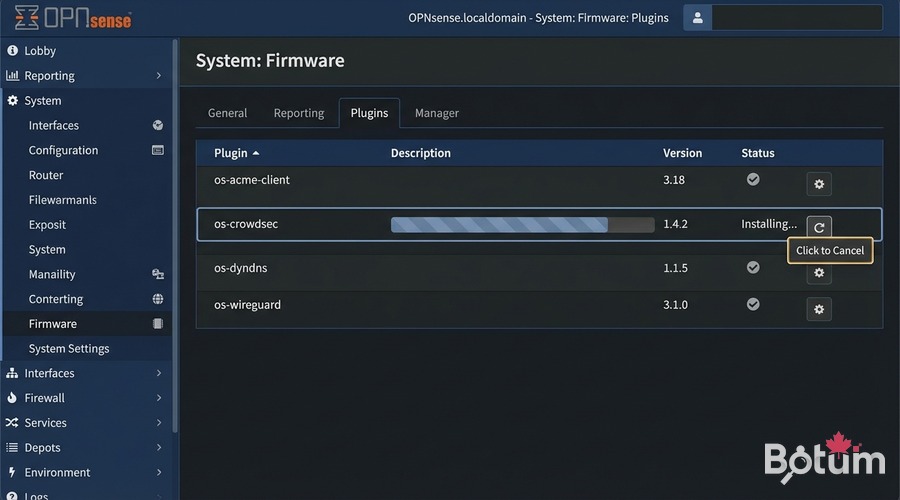Open System Settings in sidebar
This screenshot has height=500, width=900.
click(68, 348)
